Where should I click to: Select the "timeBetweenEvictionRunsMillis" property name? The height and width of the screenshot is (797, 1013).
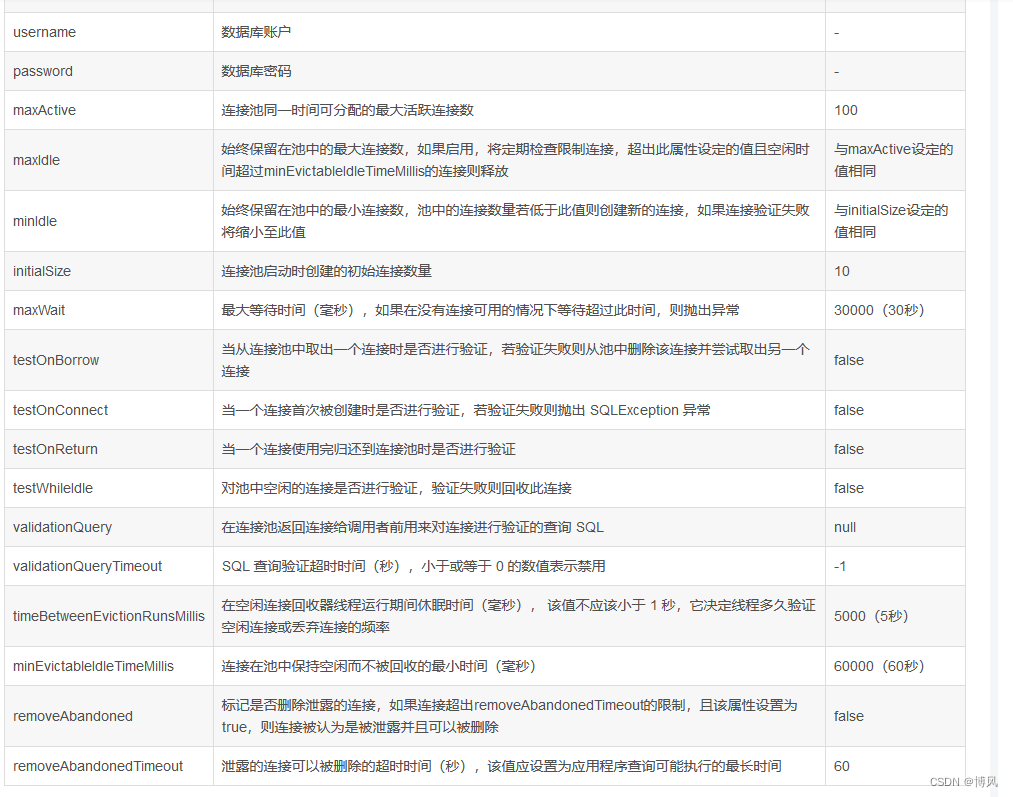[x=109, y=616]
